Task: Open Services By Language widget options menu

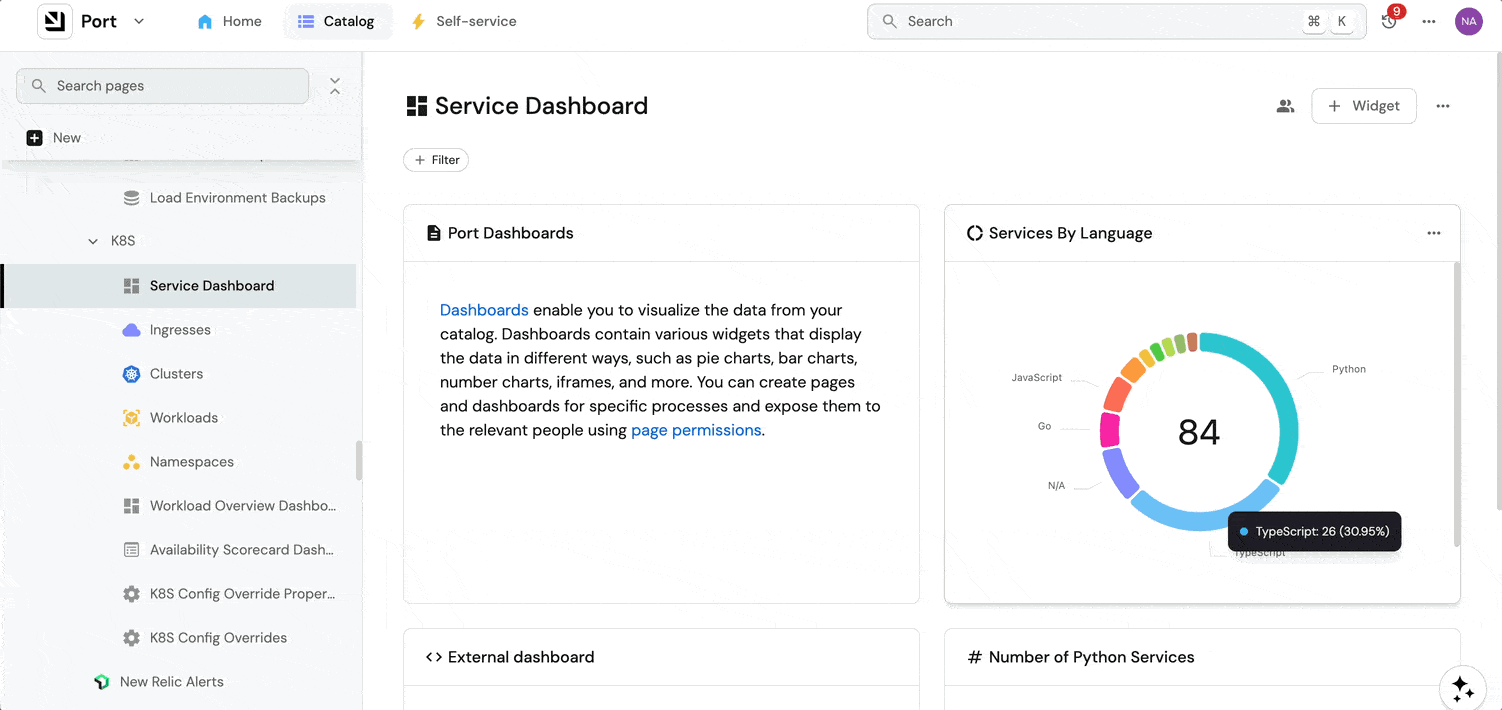Action: 1433,233
